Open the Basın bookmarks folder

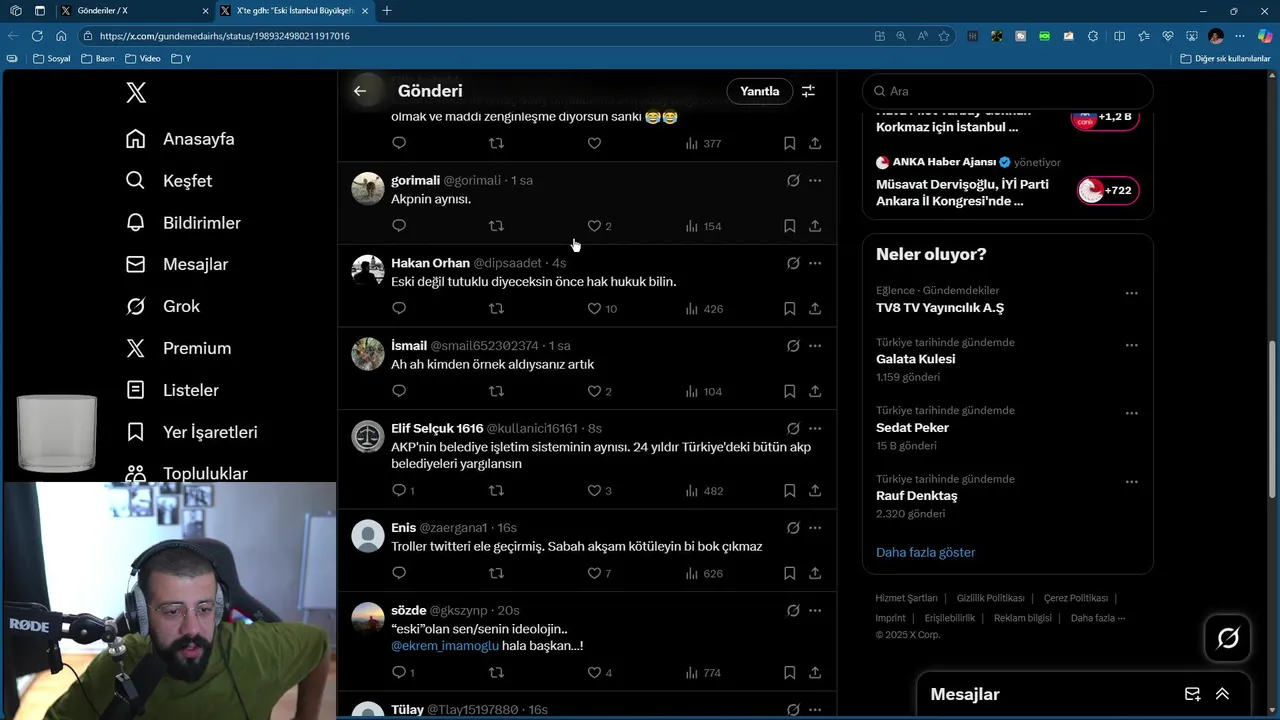pyautogui.click(x=98, y=59)
